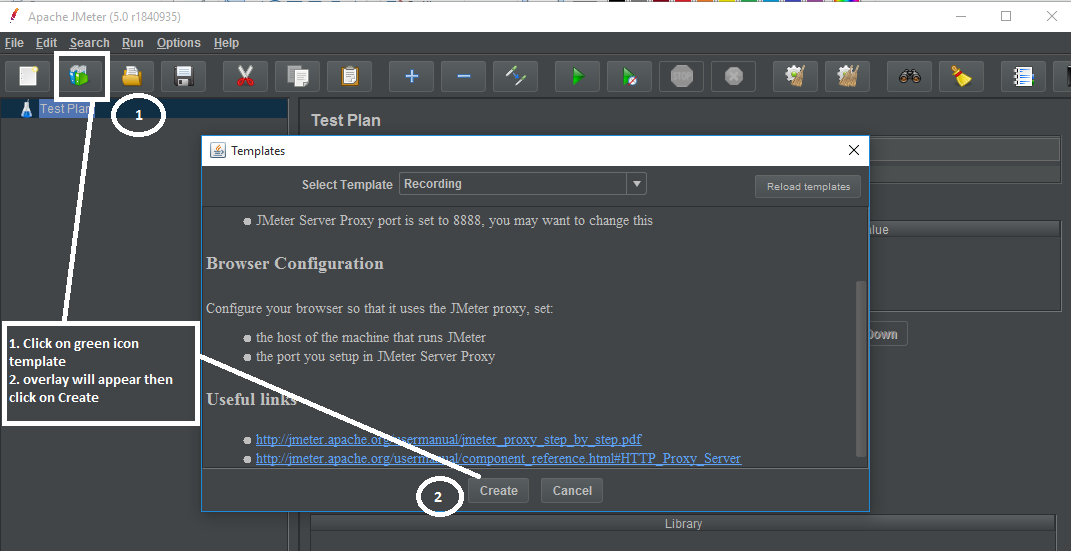Open jmeter_proxy_step_by_step.pdf link

[x=448, y=439]
